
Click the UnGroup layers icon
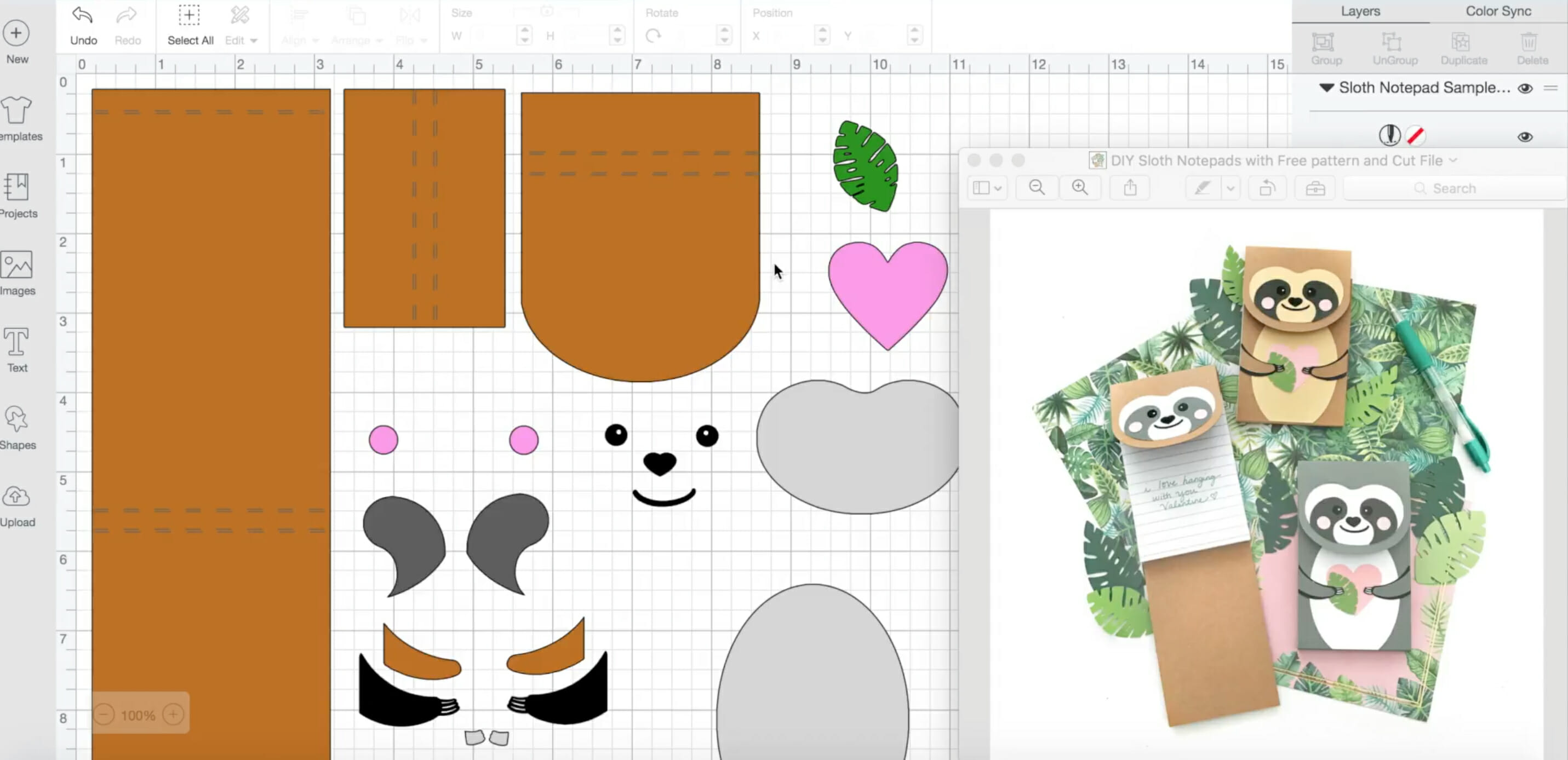tap(1392, 42)
